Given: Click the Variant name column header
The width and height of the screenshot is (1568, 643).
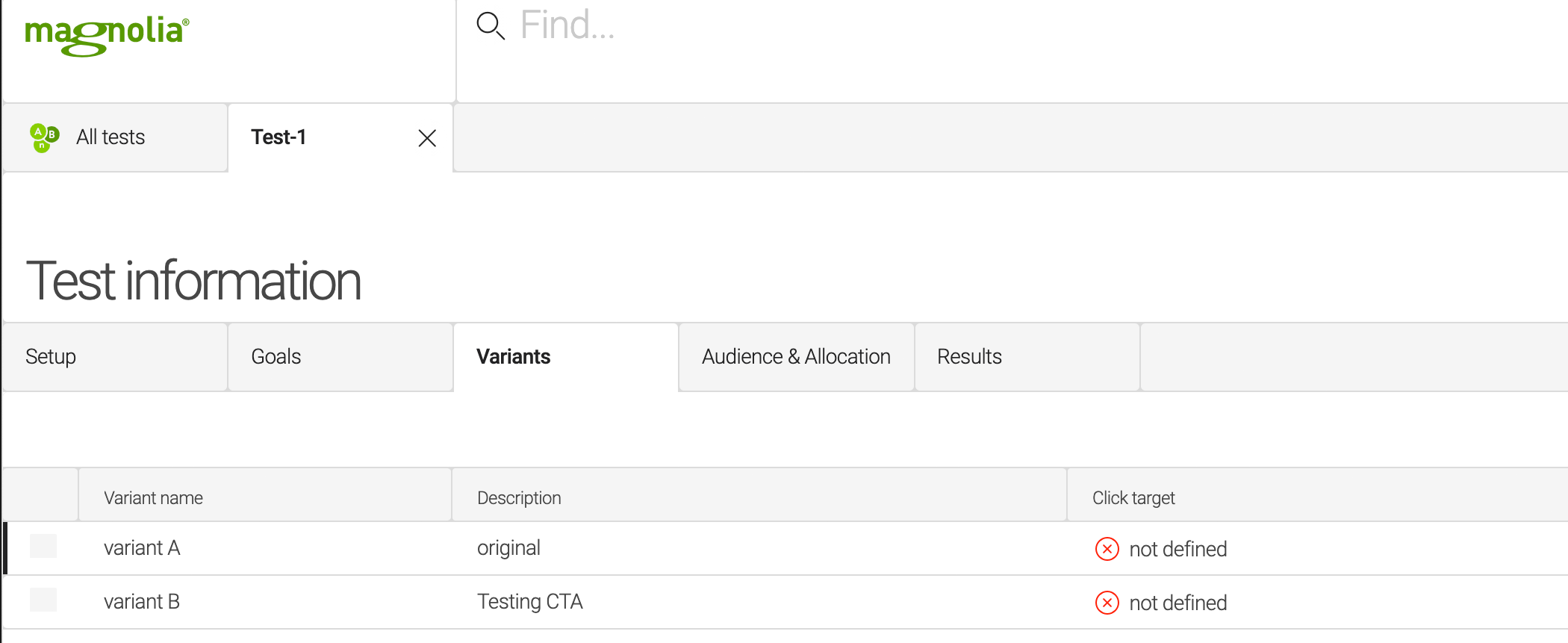Looking at the screenshot, I should coord(153,498).
